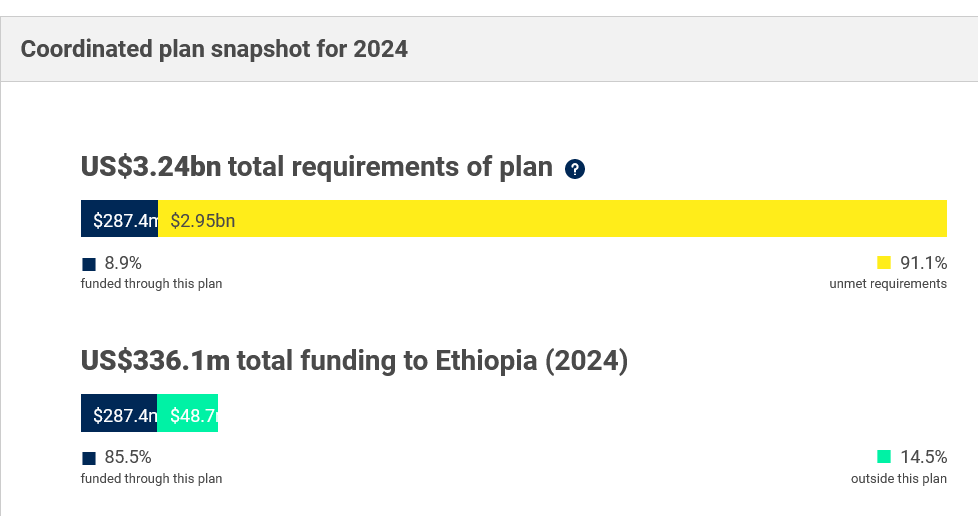
Task: Click the 8.9% funded percentage label
Action: pyautogui.click(x=123, y=263)
